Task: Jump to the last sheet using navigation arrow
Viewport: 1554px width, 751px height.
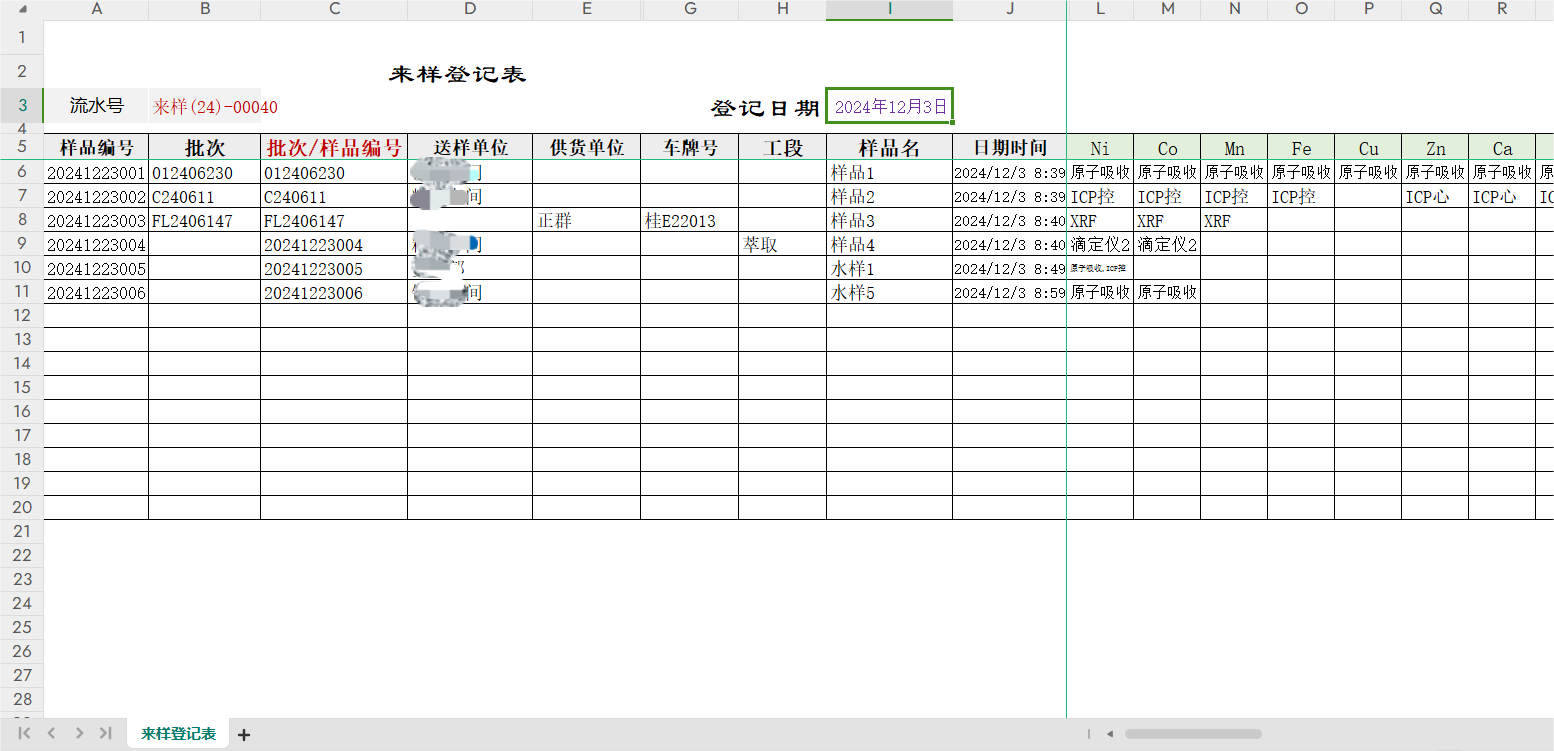Action: pos(105,734)
